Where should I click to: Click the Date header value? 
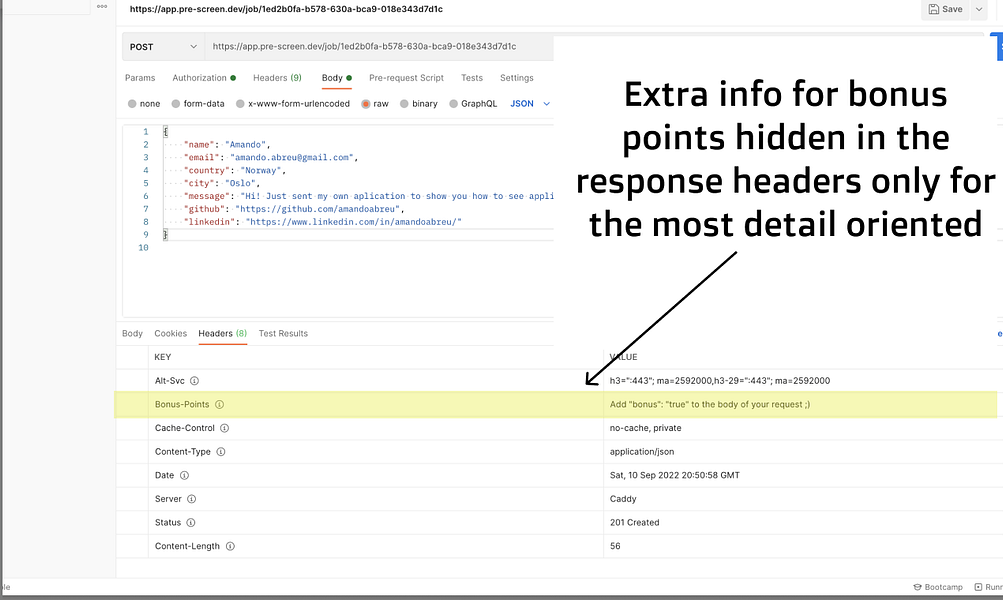click(x=675, y=475)
